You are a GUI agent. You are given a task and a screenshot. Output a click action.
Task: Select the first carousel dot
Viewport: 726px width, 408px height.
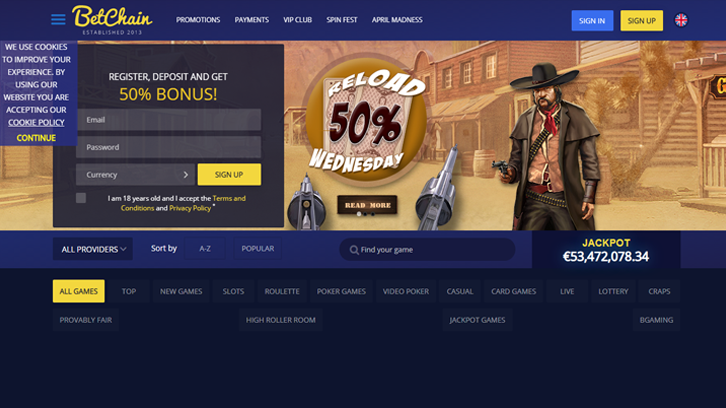[359, 214]
